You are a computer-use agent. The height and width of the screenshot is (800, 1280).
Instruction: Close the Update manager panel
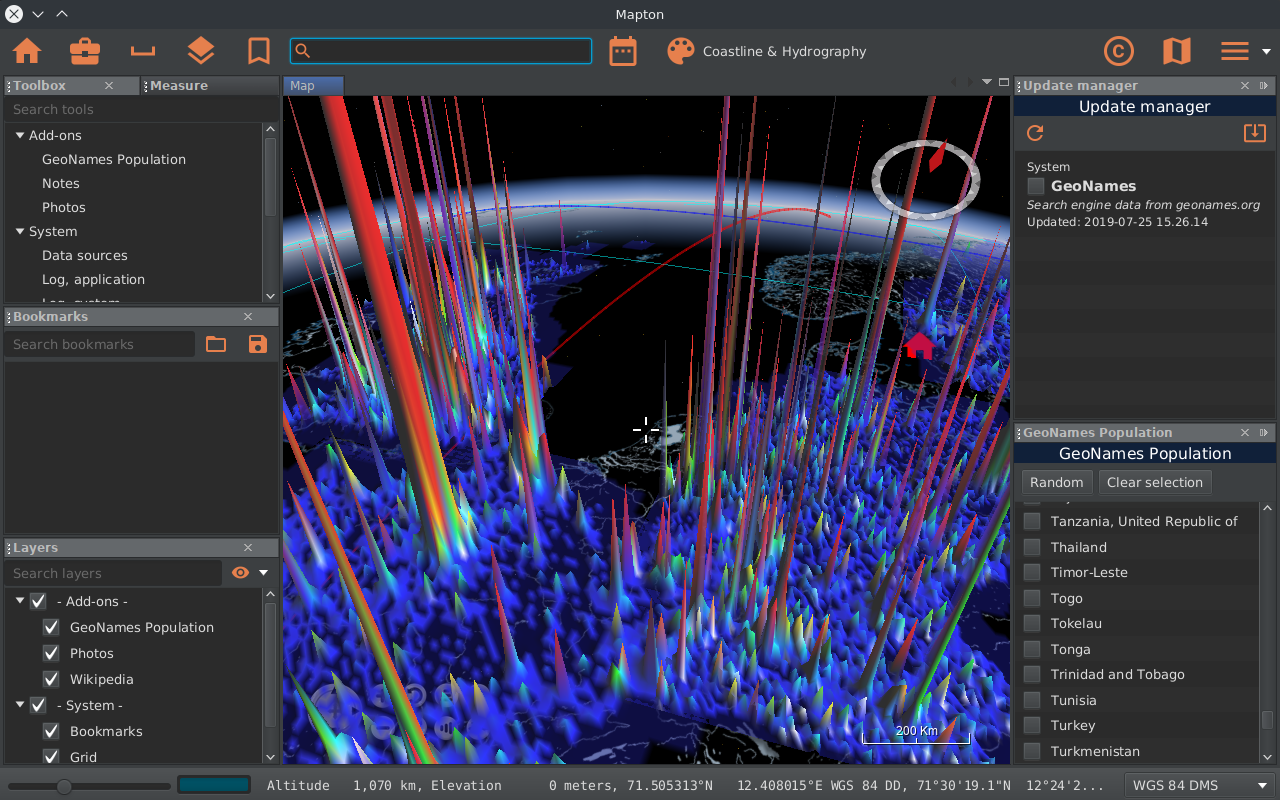1245,86
